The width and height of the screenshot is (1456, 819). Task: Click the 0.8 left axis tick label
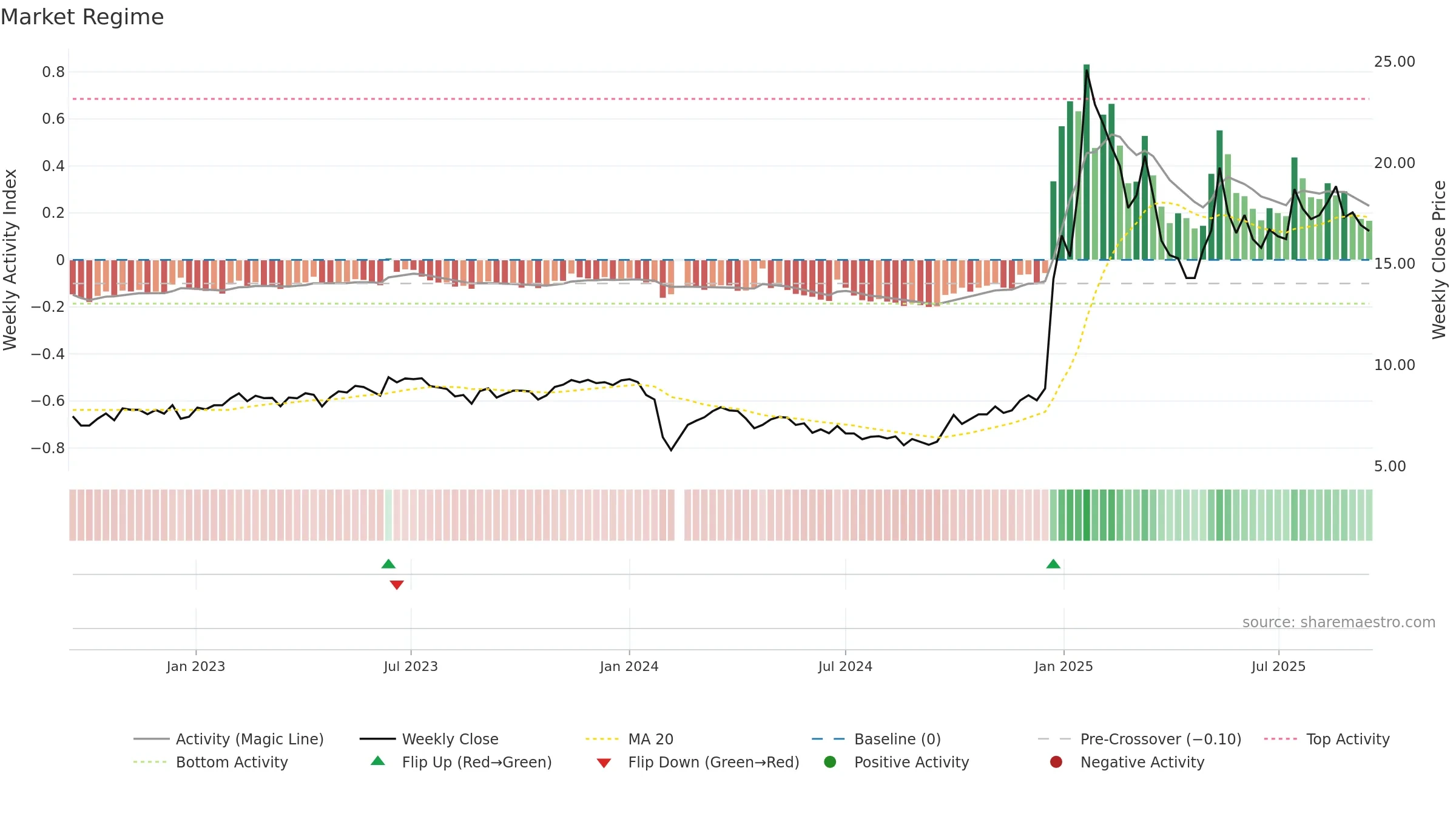pyautogui.click(x=53, y=72)
